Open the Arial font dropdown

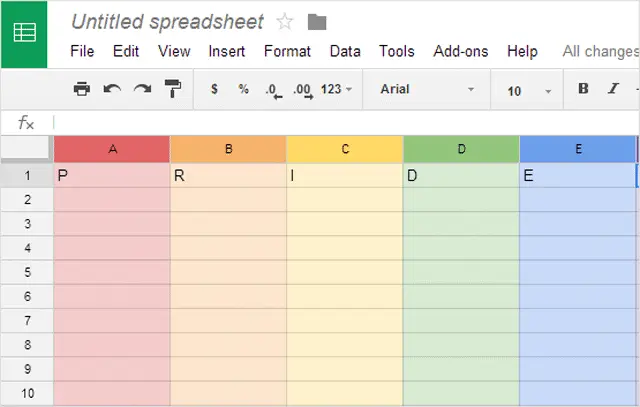(427, 90)
